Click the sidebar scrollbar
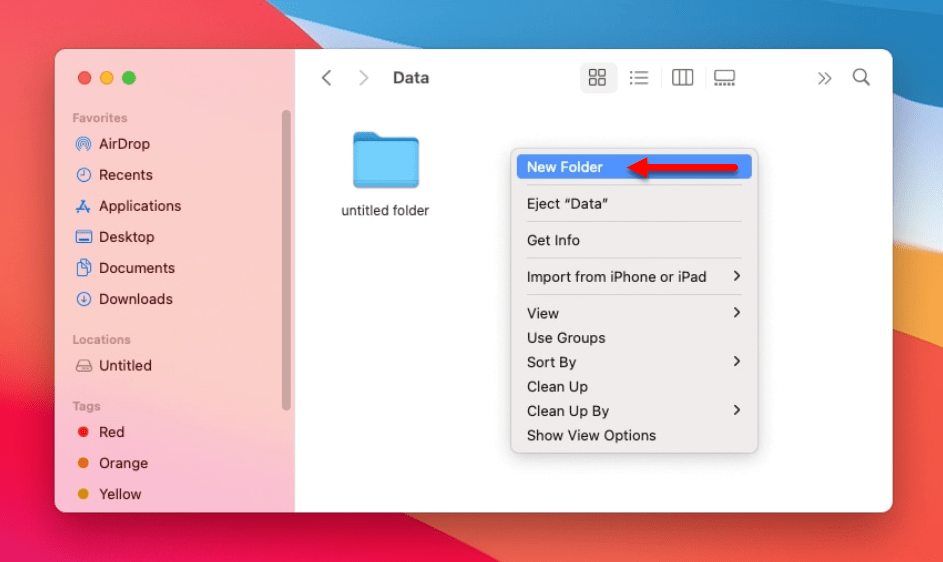Screen dimensions: 943x562 286,260
